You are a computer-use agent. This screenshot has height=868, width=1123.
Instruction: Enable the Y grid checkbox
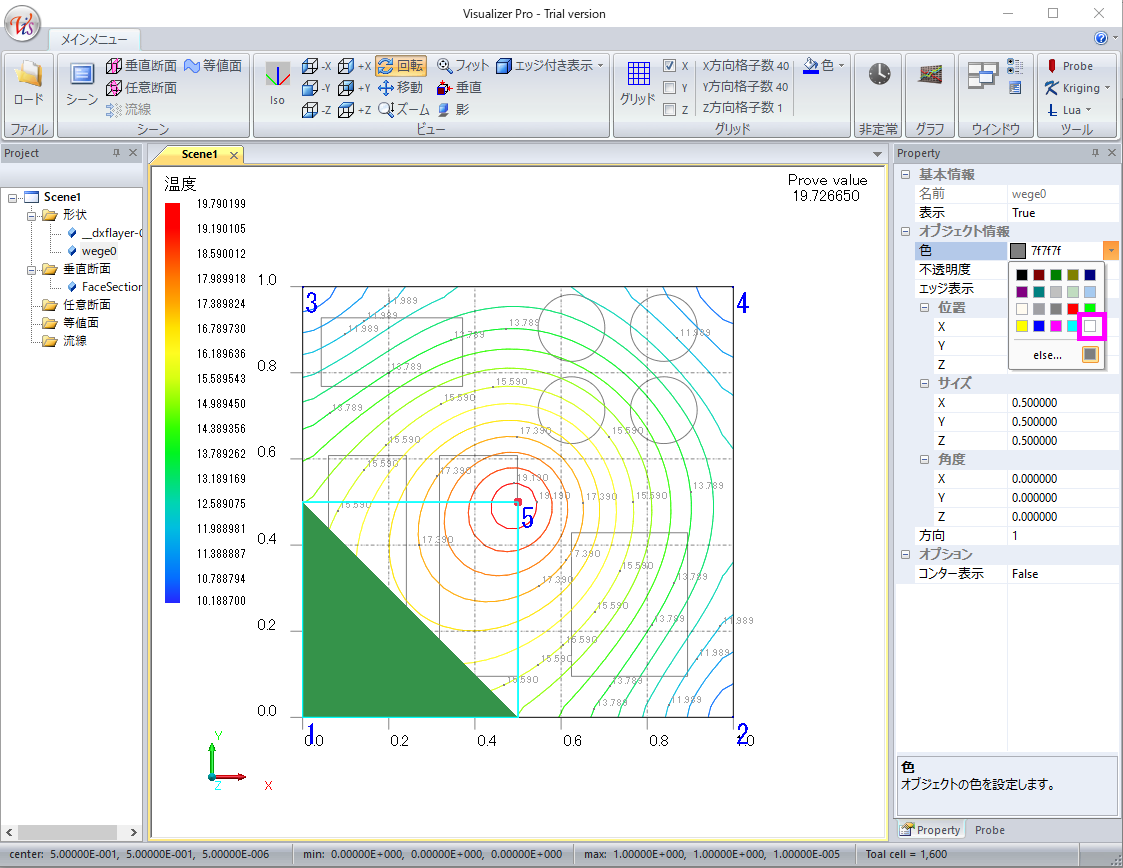[670, 88]
